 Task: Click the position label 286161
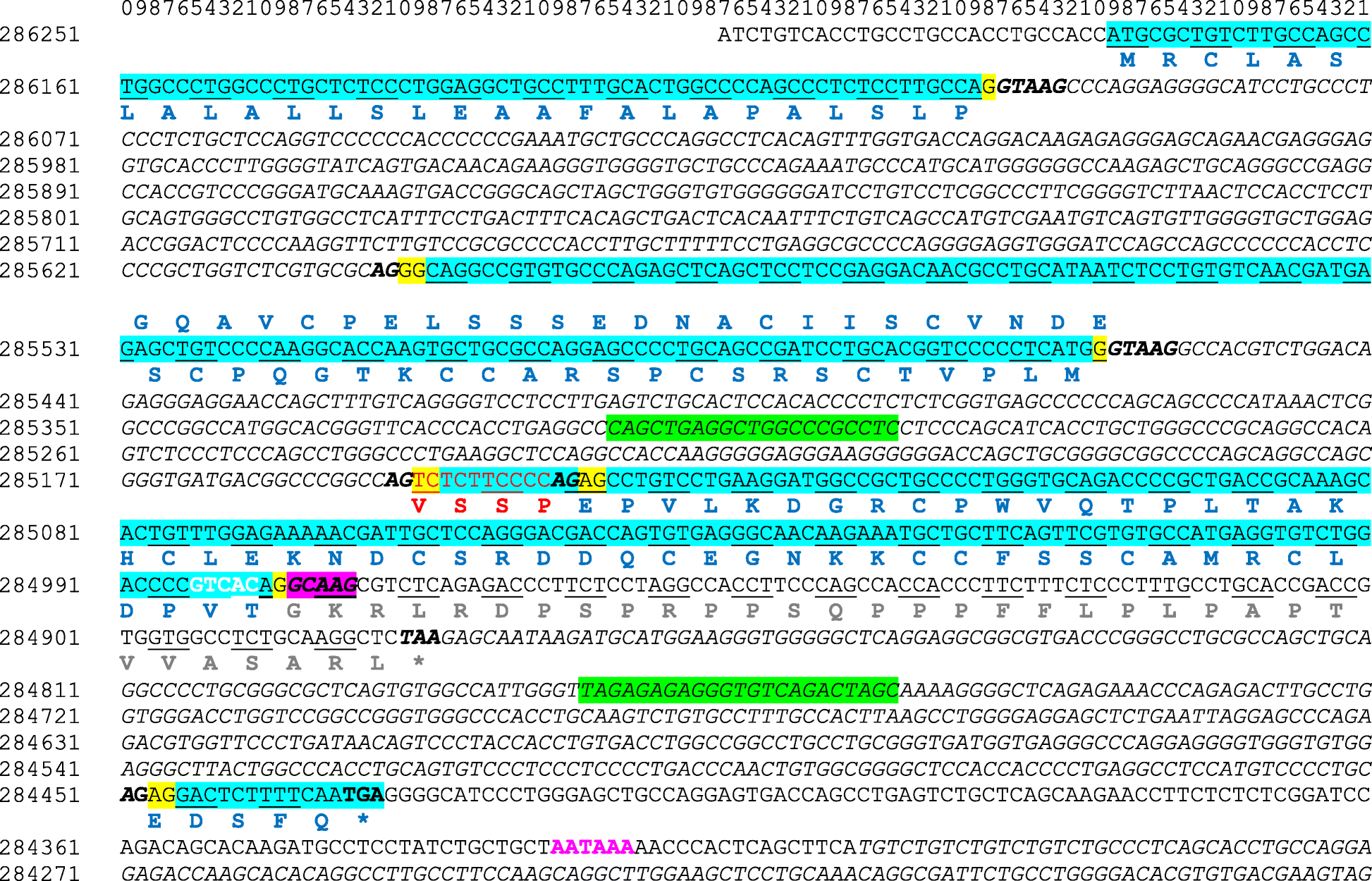pyautogui.click(x=40, y=87)
